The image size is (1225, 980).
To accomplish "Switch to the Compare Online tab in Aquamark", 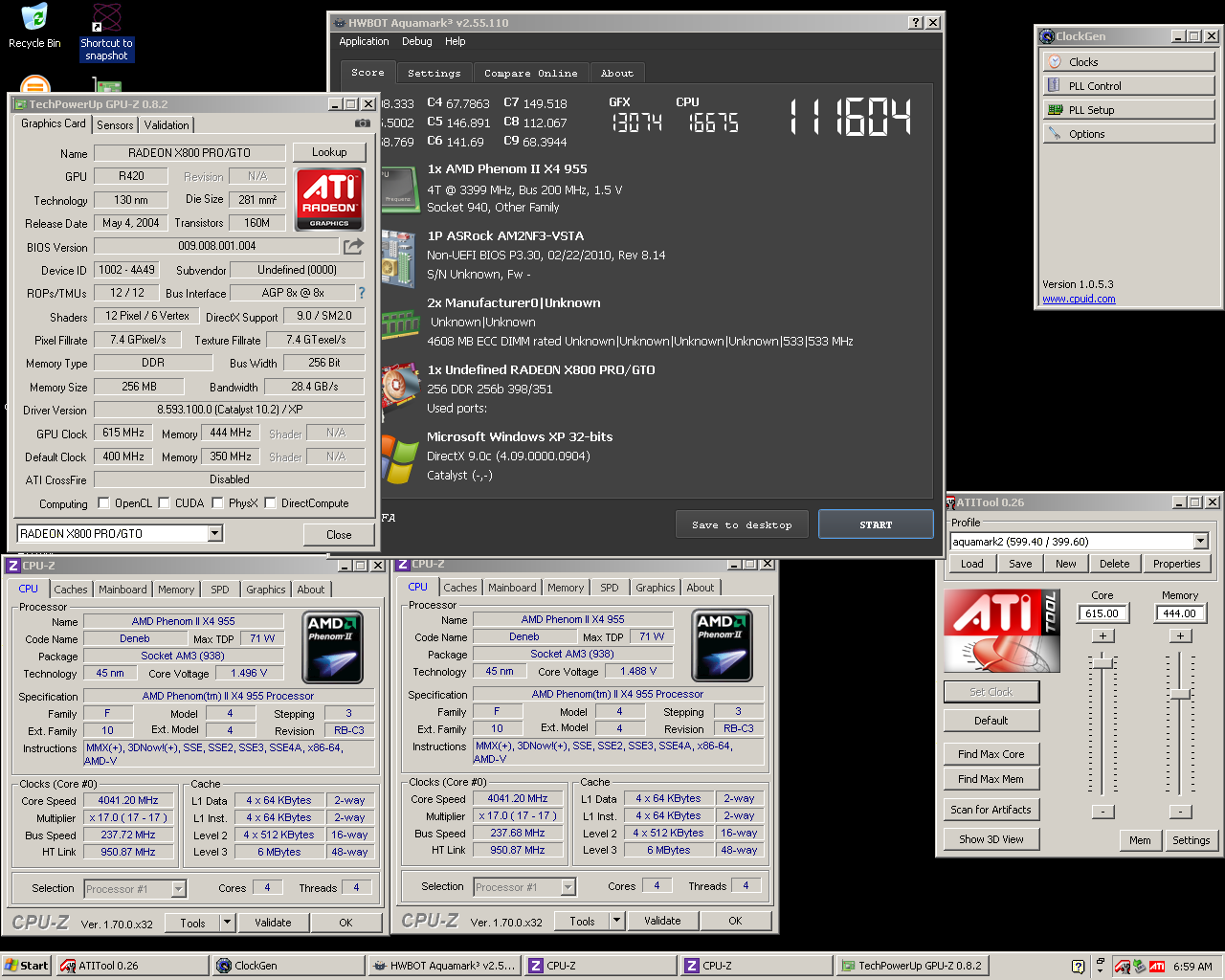I will pyautogui.click(x=530, y=74).
